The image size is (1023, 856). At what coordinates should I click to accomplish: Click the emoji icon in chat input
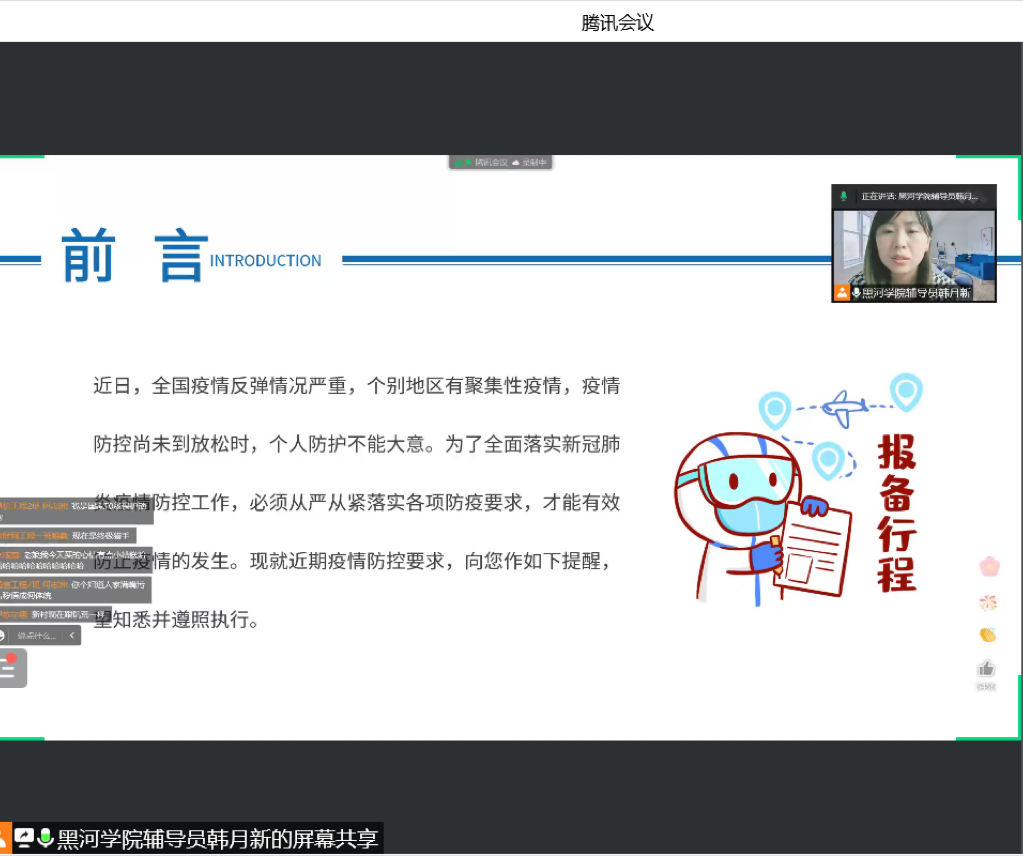(3, 635)
